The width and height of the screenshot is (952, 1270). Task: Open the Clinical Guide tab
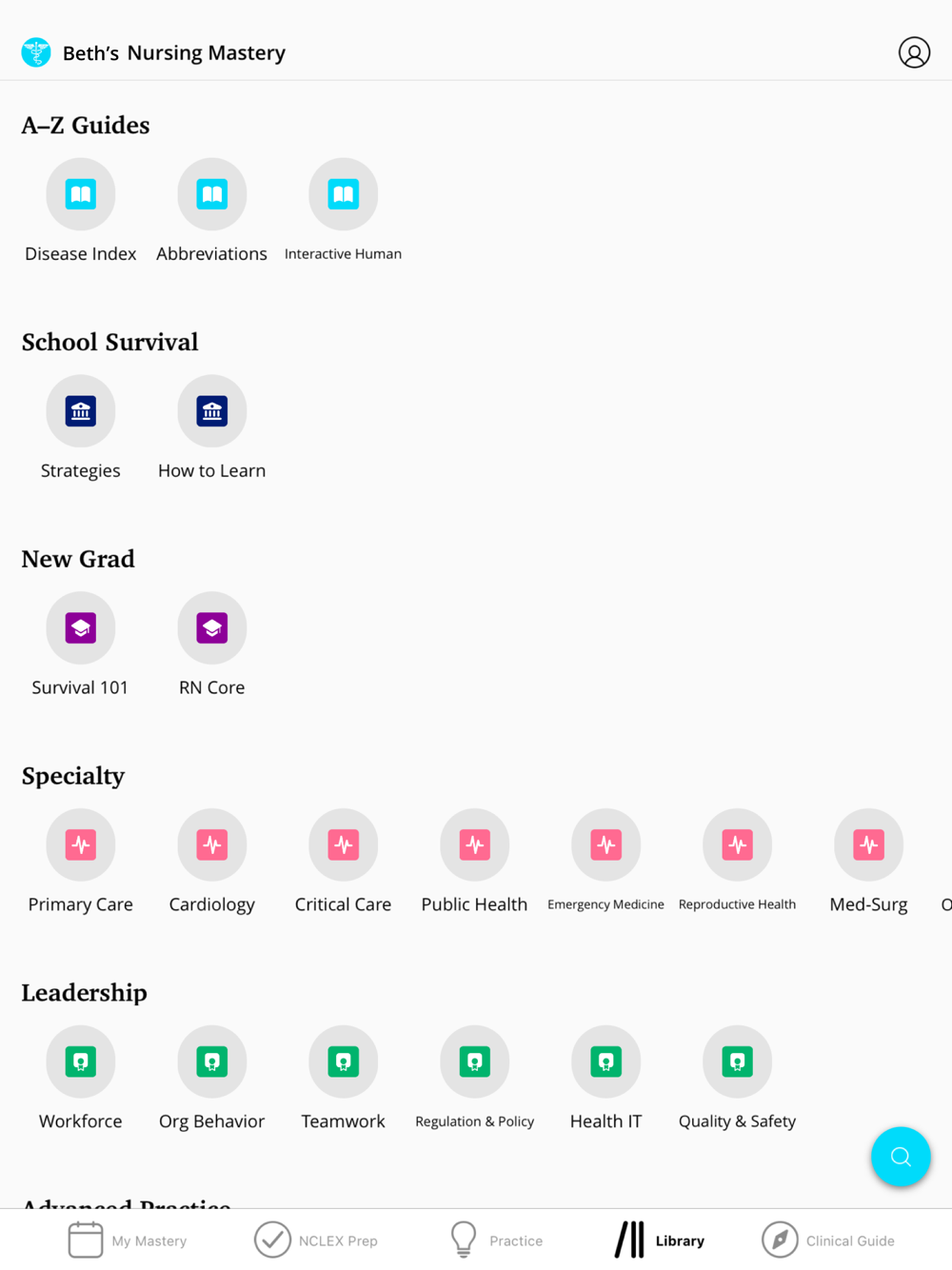coord(828,1240)
